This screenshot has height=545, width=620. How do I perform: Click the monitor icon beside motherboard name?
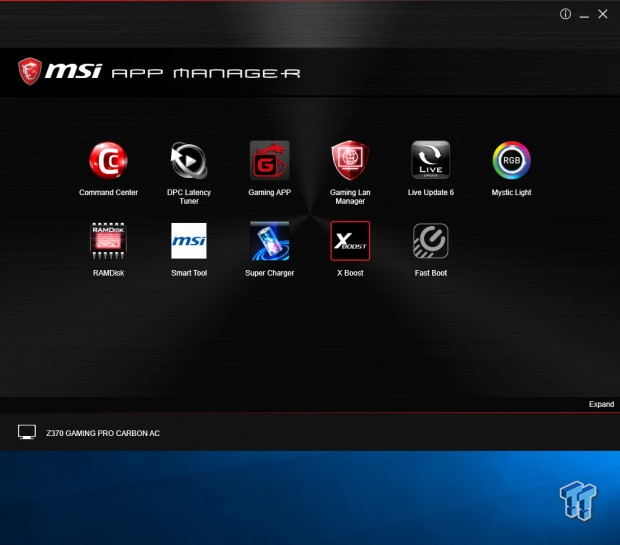(27, 432)
